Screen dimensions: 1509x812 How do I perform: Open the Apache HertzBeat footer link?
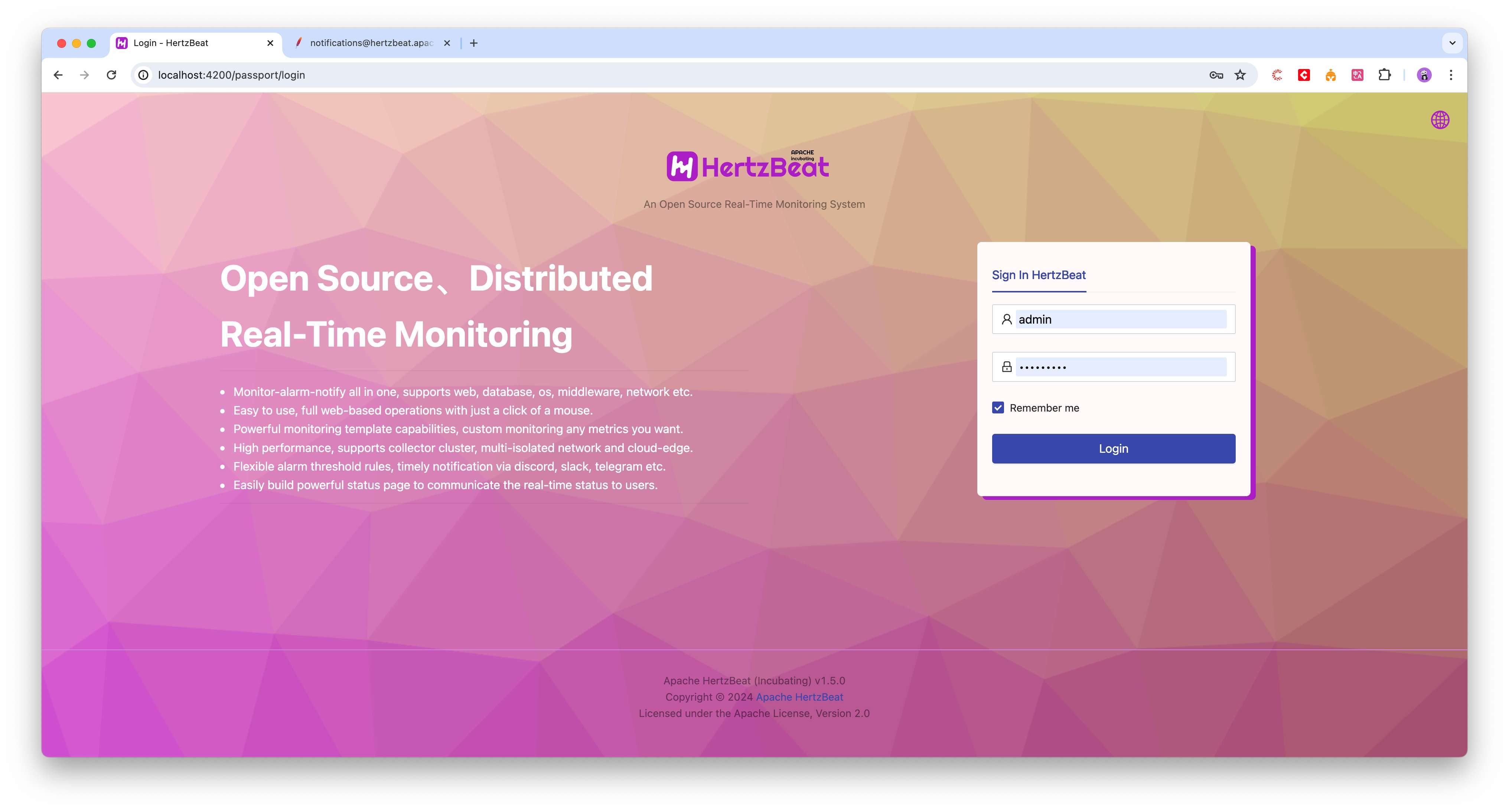coord(799,697)
